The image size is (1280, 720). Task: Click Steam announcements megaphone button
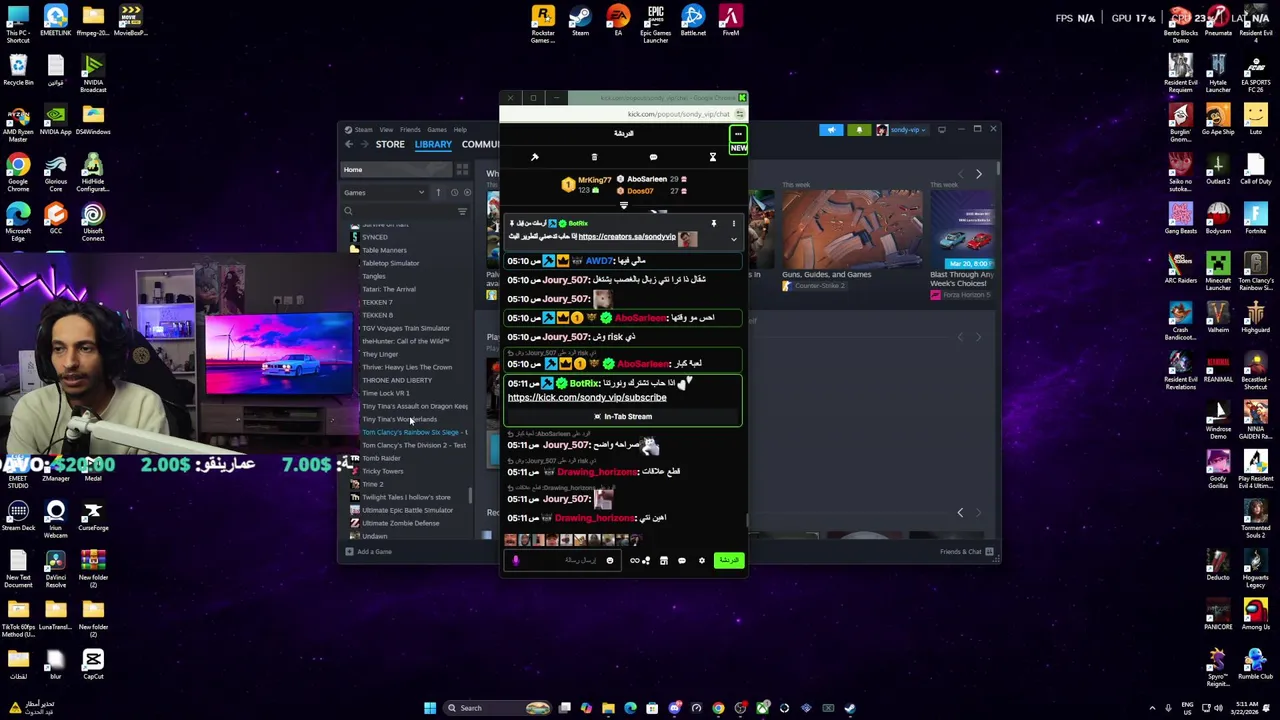[831, 130]
